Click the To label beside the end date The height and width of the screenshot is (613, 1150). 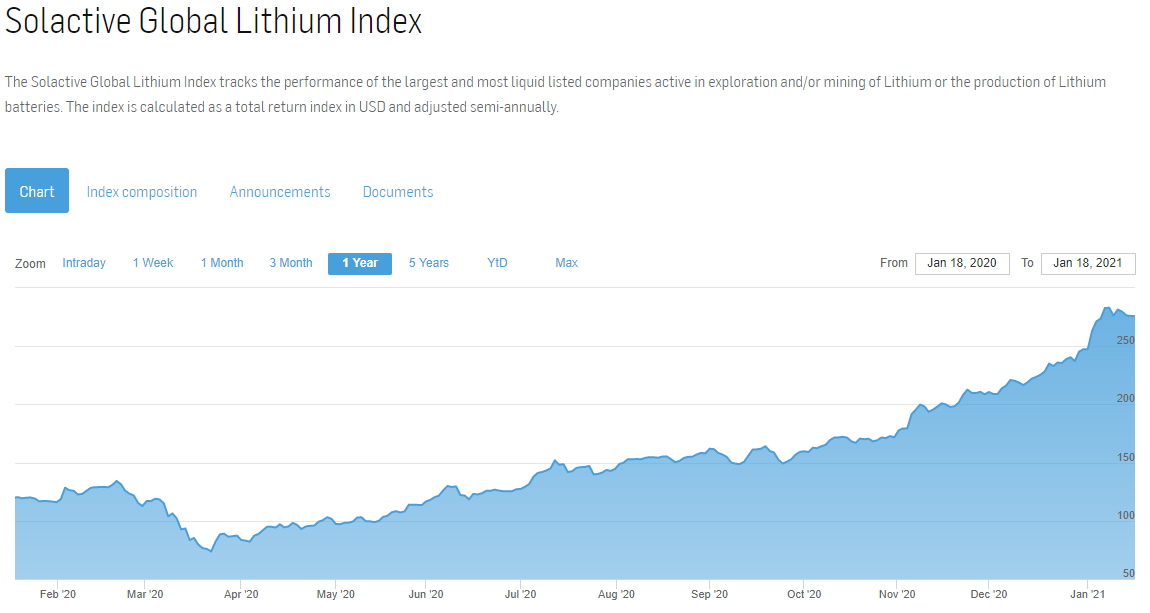tap(1028, 263)
